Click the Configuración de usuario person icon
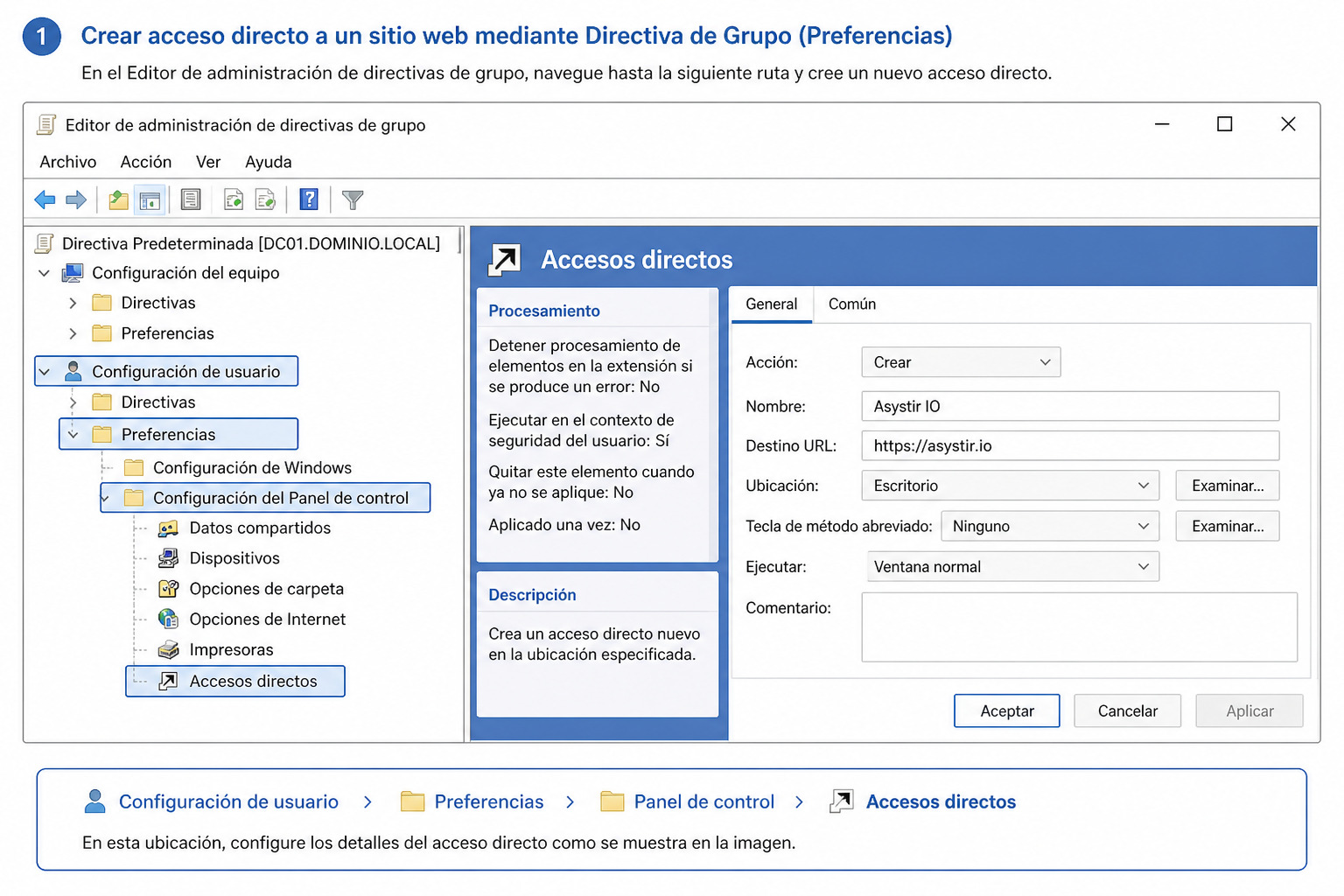Image resolution: width=1344 pixels, height=896 pixels. [x=73, y=371]
